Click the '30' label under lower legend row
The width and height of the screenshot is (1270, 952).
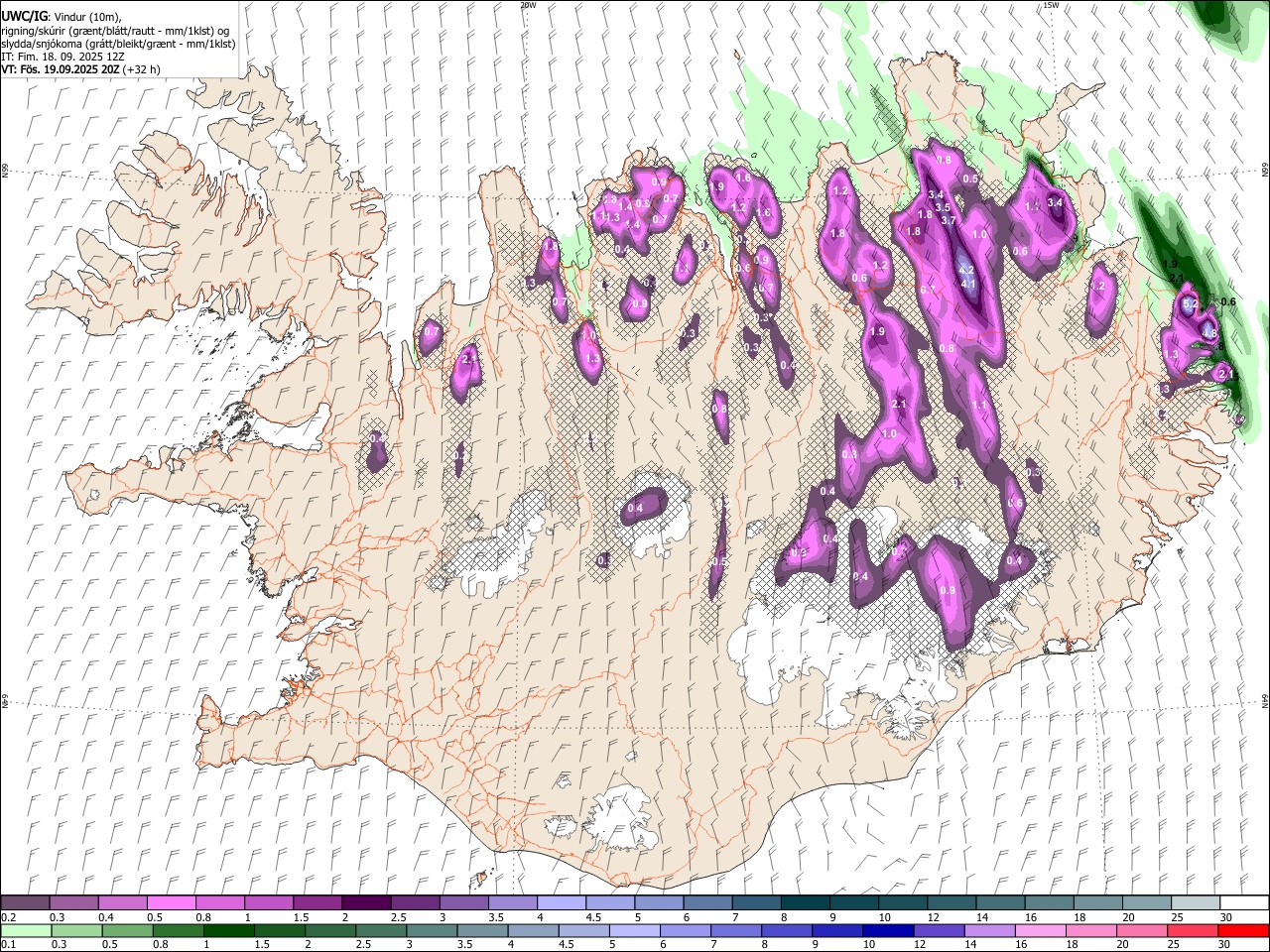click(1222, 945)
